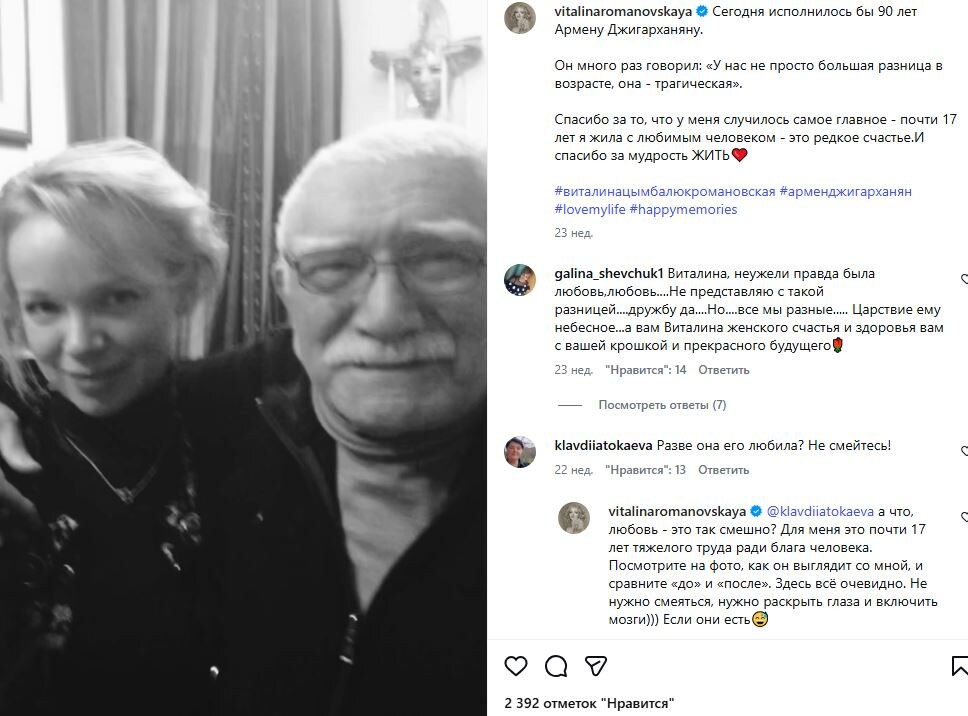Open galina_shevchuk1 profile avatar

[520, 280]
